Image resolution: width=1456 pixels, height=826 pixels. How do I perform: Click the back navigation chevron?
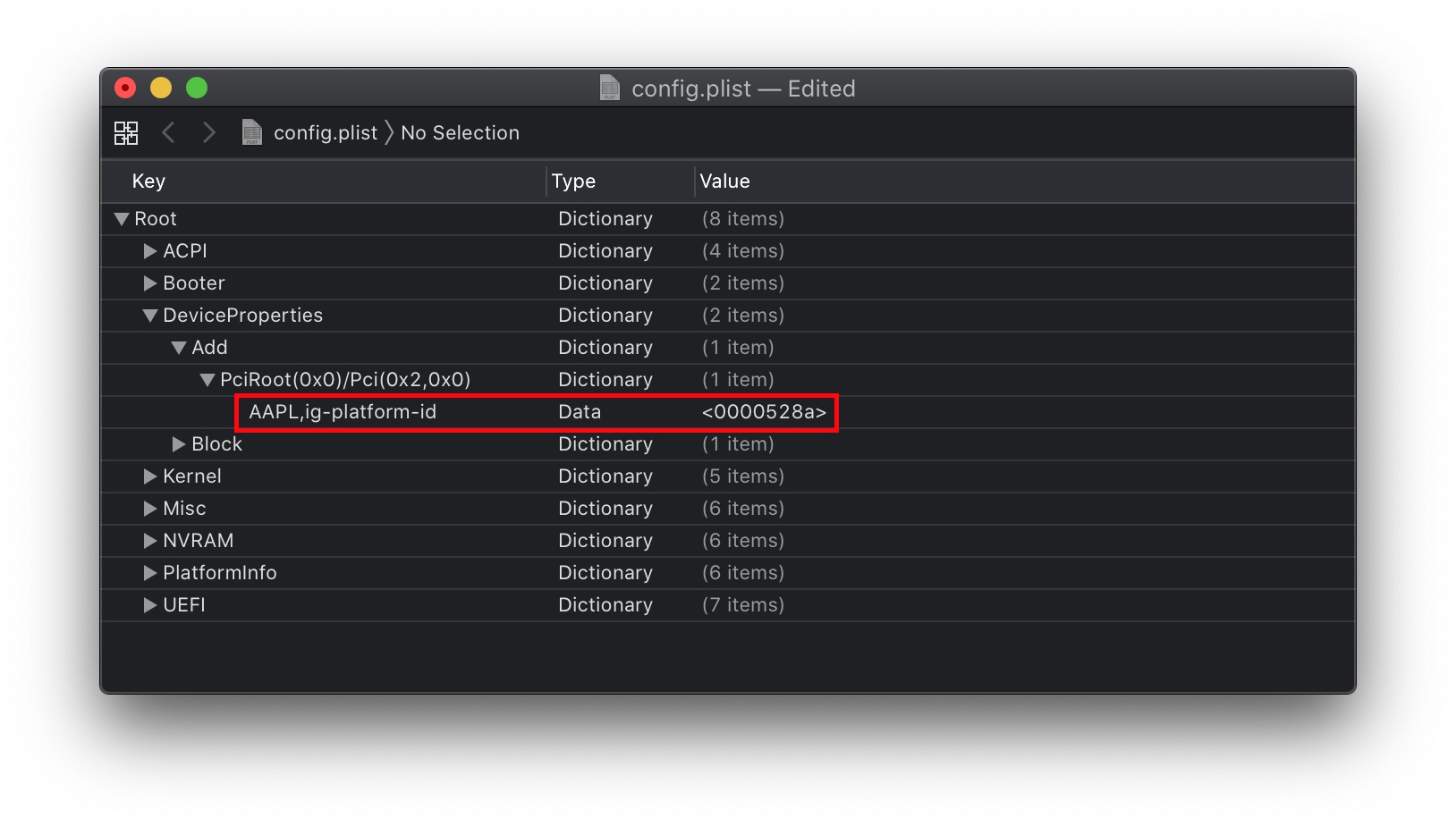tap(169, 132)
